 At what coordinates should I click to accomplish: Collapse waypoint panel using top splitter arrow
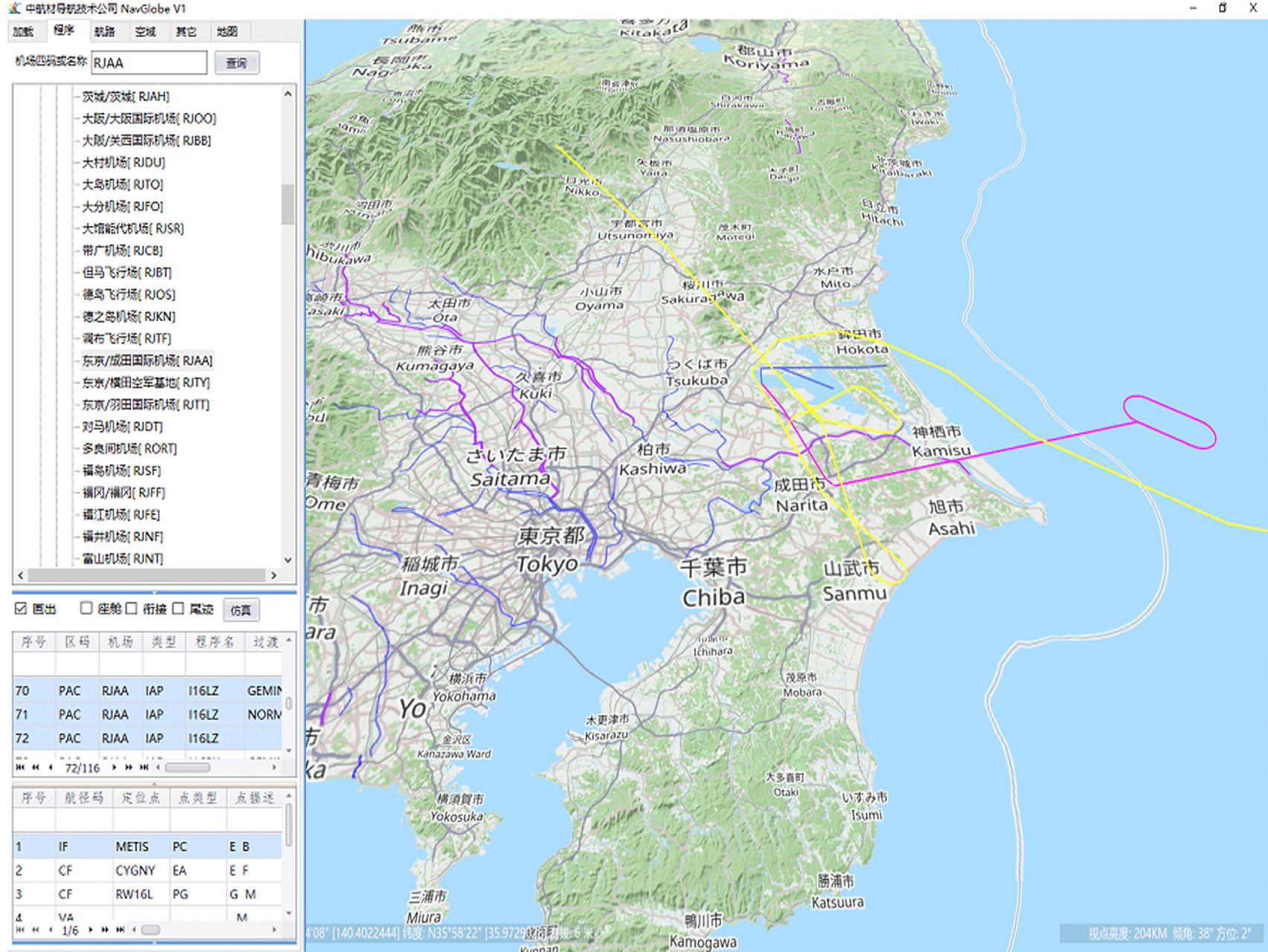click(x=154, y=783)
